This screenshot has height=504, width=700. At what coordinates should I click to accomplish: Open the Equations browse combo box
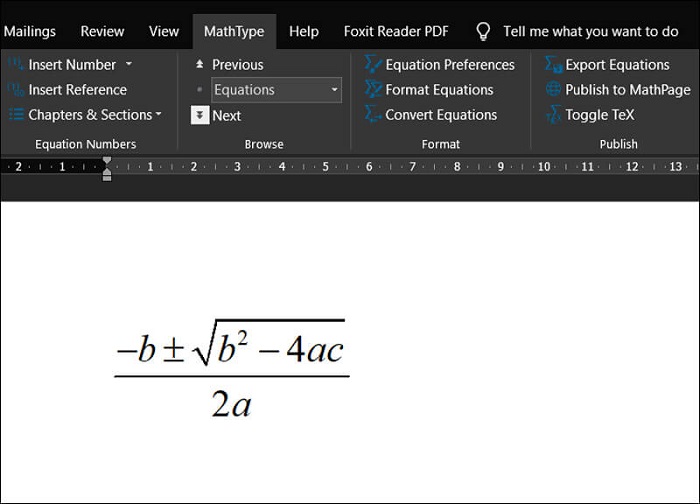point(276,90)
